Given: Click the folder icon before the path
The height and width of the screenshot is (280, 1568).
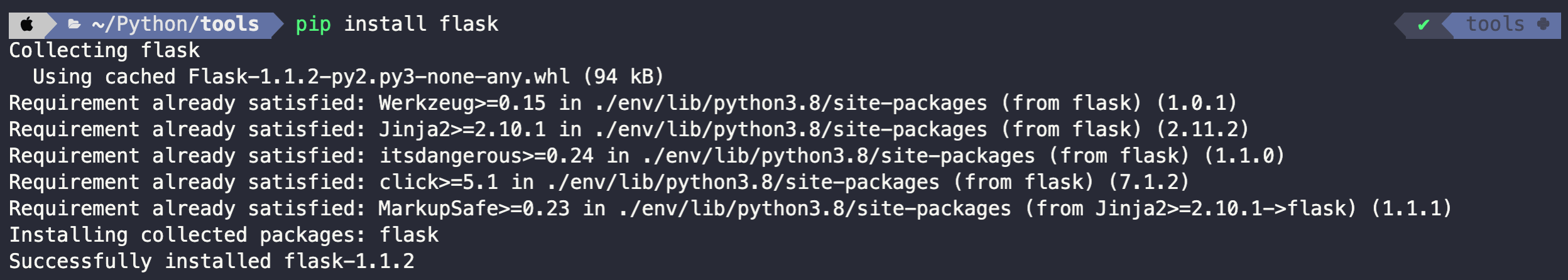Looking at the screenshot, I should 74,24.
